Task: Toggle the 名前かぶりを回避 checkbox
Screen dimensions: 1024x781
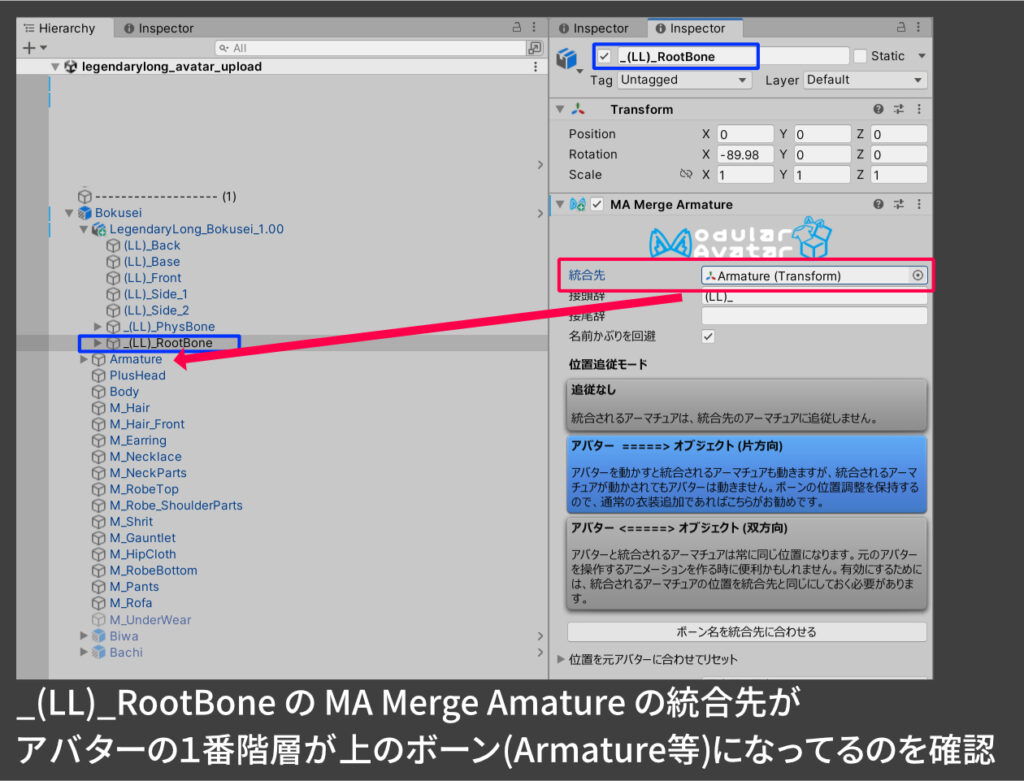Action: (708, 337)
